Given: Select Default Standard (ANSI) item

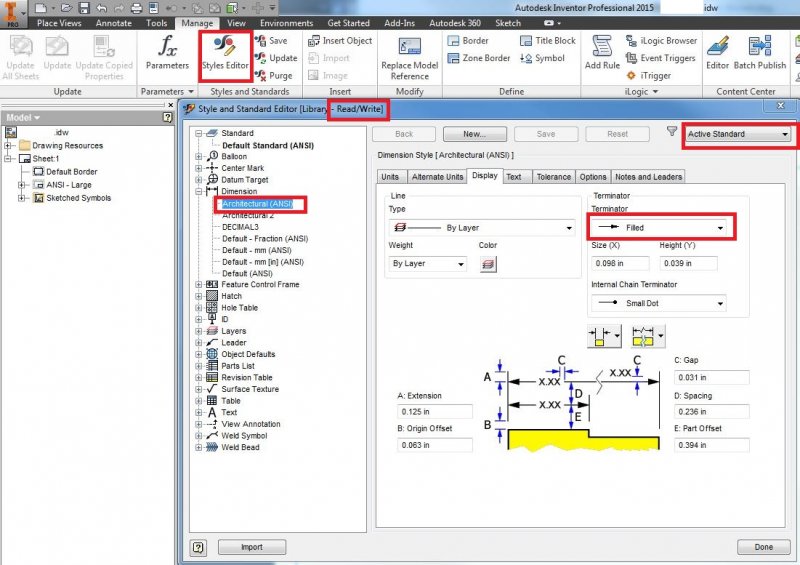Looking at the screenshot, I should 268,145.
